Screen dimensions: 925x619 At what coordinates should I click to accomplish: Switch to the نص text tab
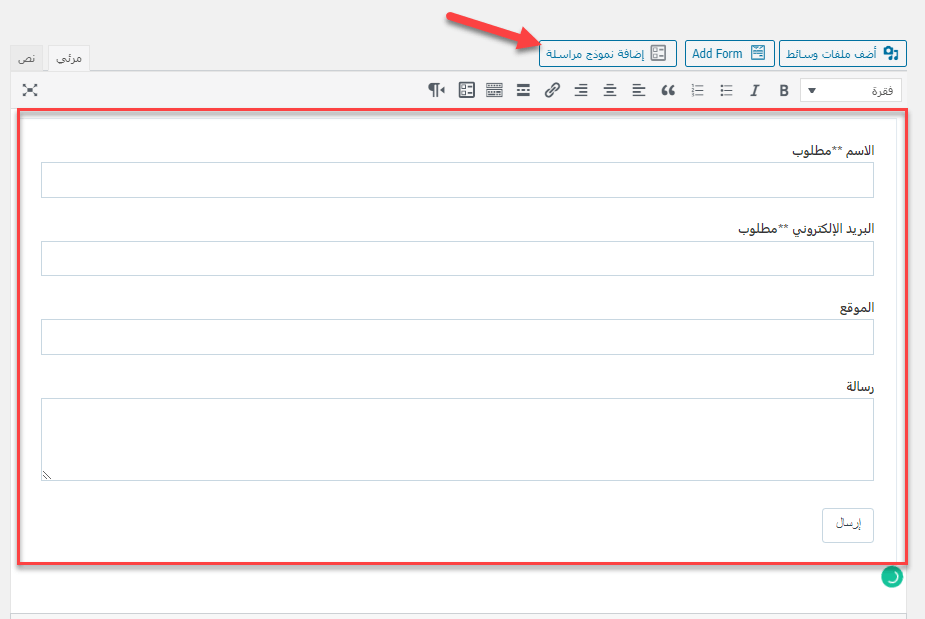(x=27, y=58)
